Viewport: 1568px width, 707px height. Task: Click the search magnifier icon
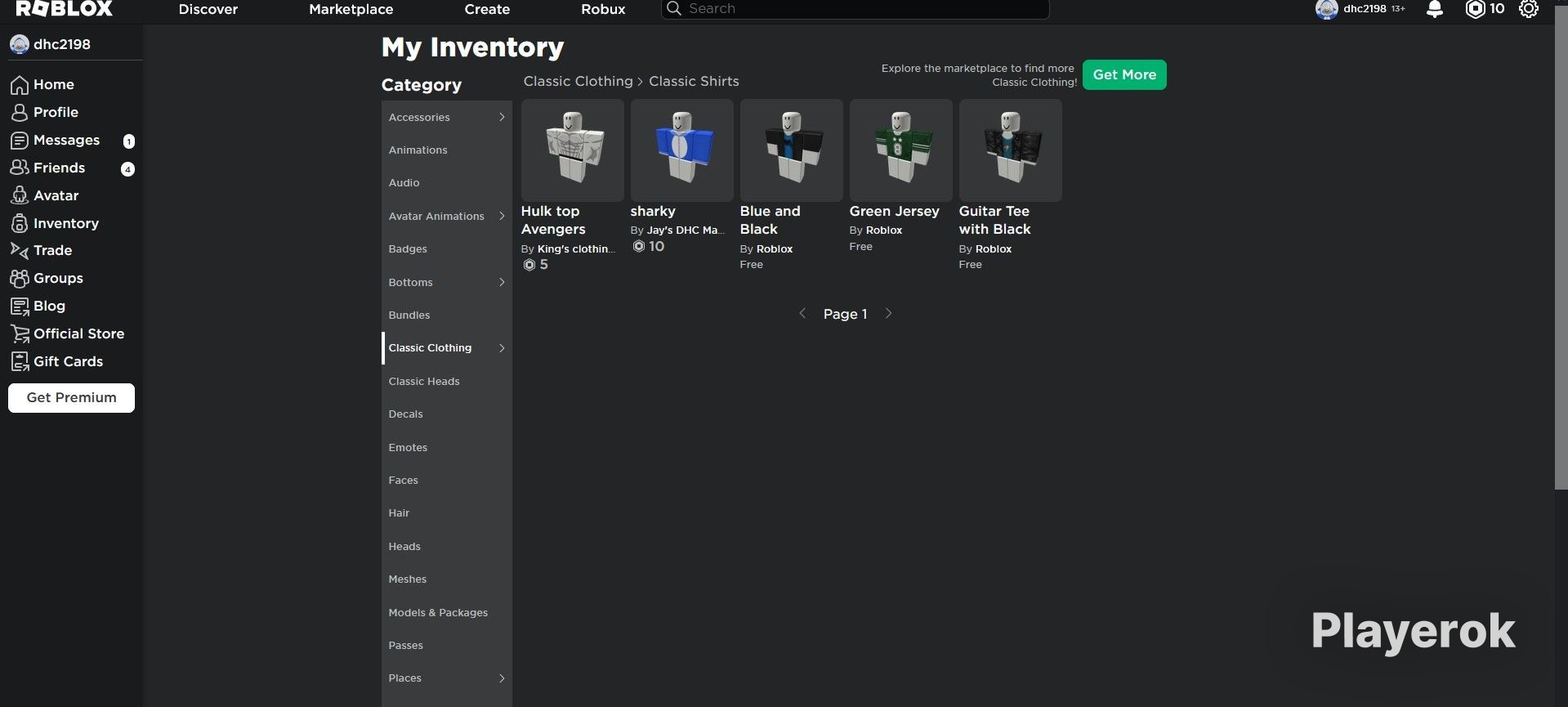(673, 8)
